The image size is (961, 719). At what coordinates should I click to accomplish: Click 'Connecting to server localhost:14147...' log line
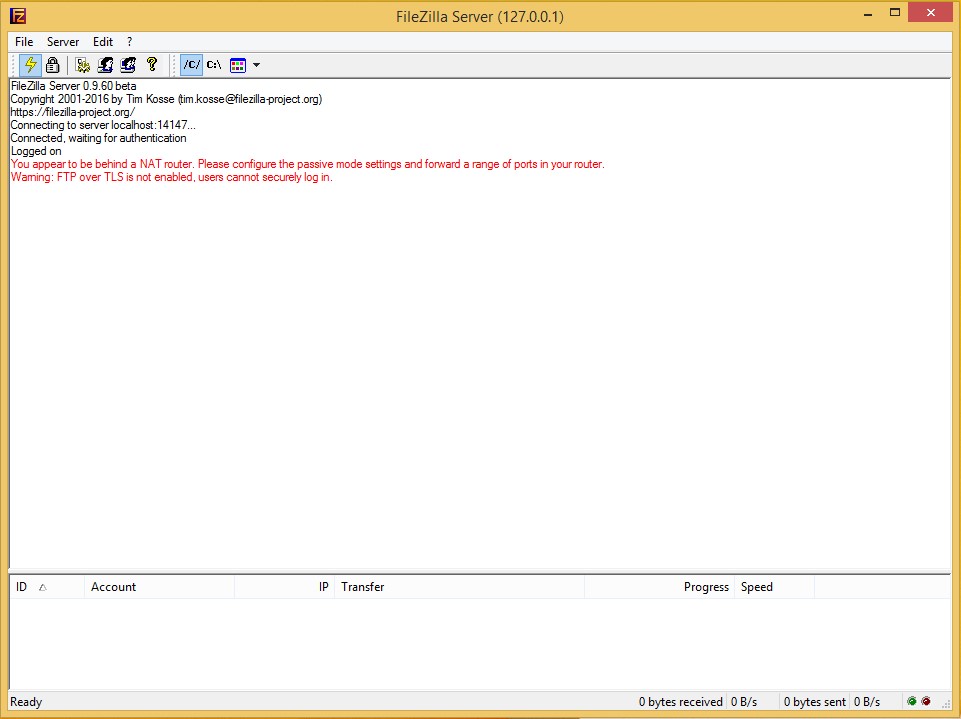click(103, 125)
